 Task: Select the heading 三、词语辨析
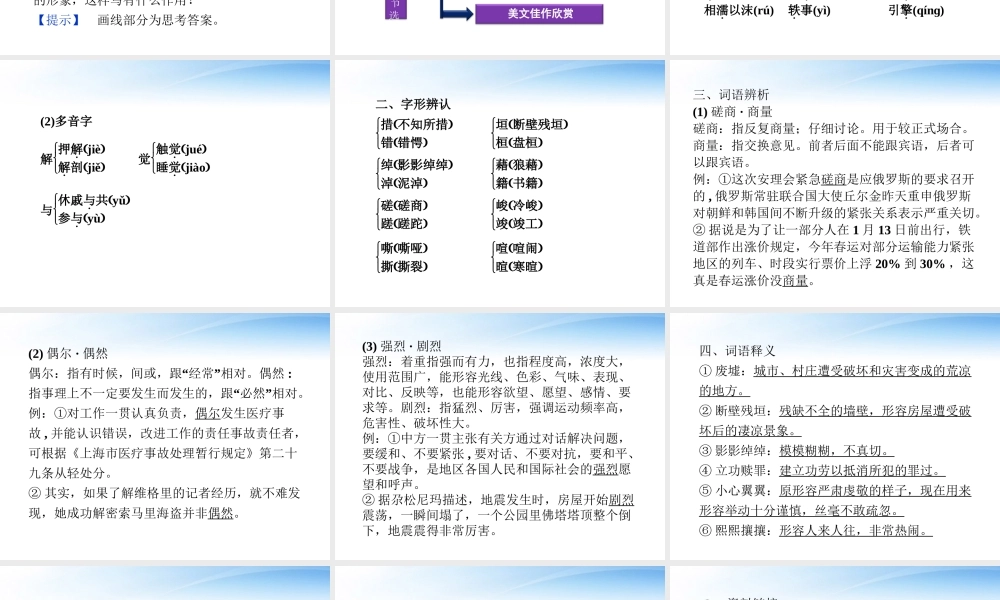[x=731, y=94]
